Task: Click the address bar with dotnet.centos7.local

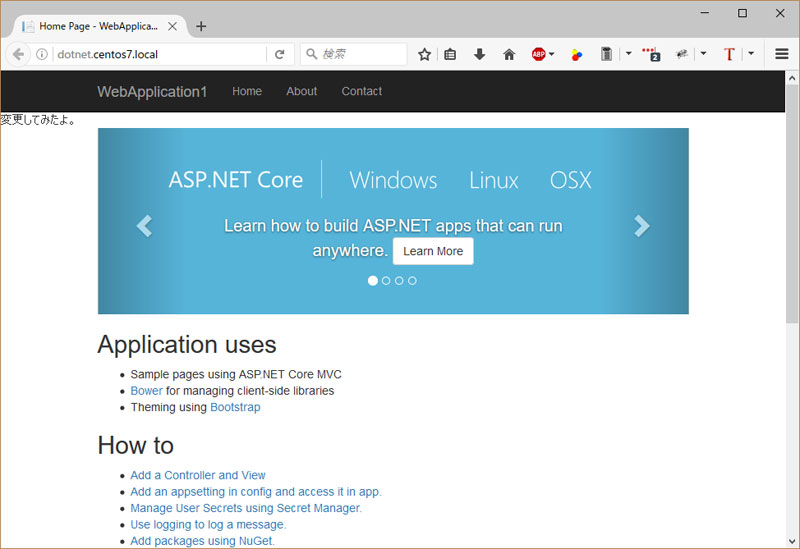Action: click(x=161, y=54)
